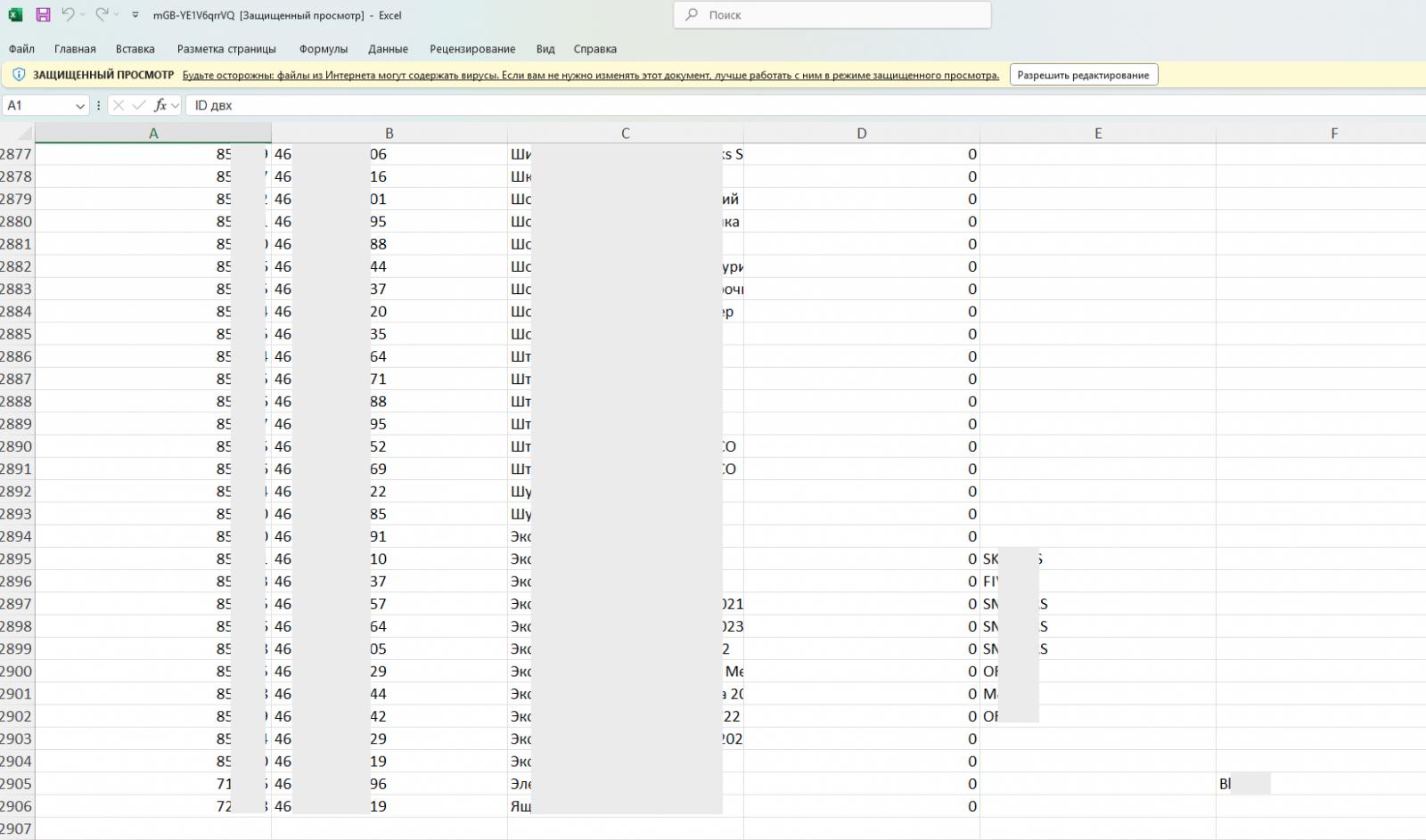Viewport: 1426px width, 840px height.
Task: Click the formula bar Cancel X icon
Action: pos(119,105)
